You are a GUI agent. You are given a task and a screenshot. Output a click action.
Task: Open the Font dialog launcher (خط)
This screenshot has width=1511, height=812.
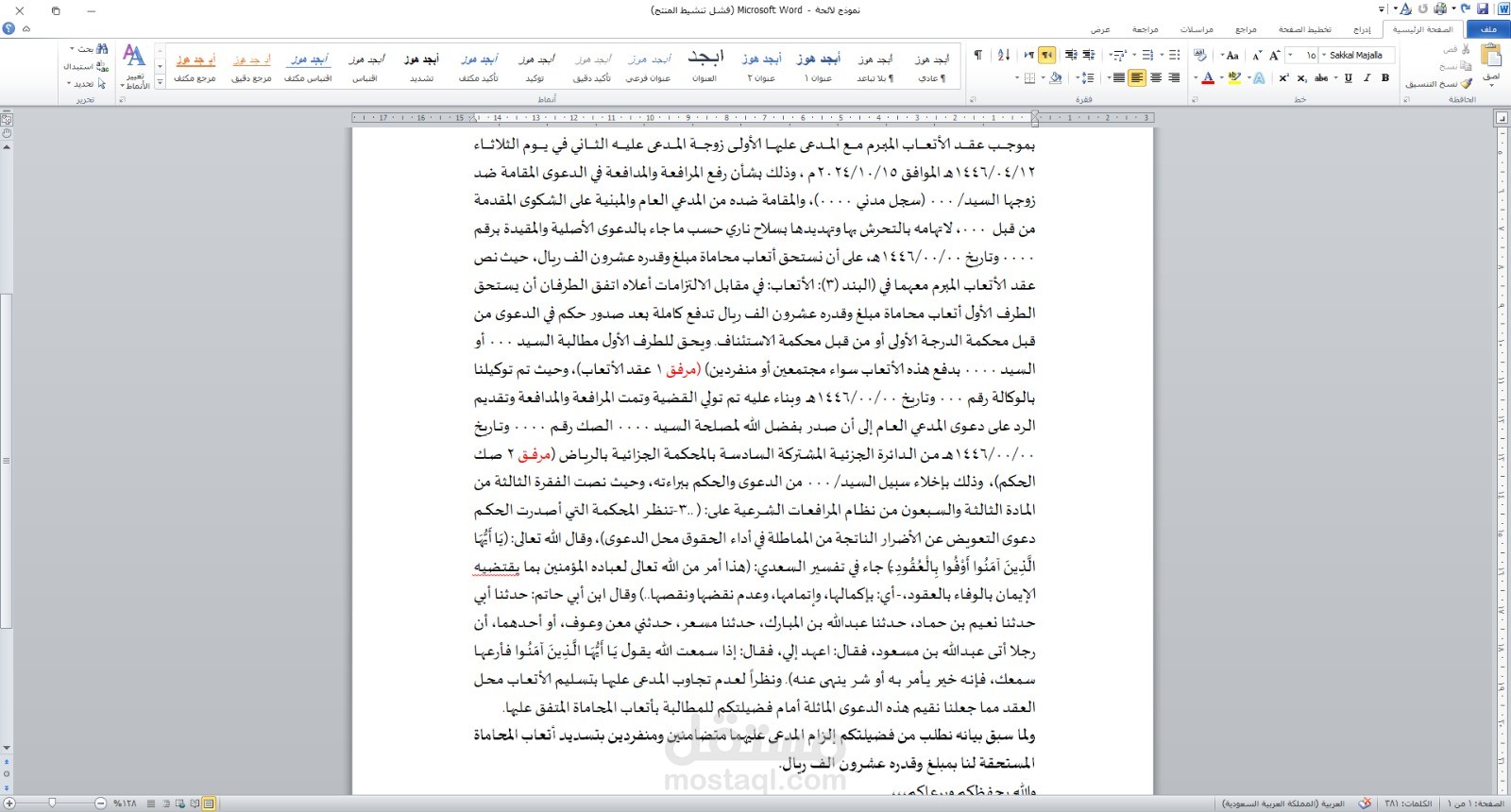tap(1193, 99)
